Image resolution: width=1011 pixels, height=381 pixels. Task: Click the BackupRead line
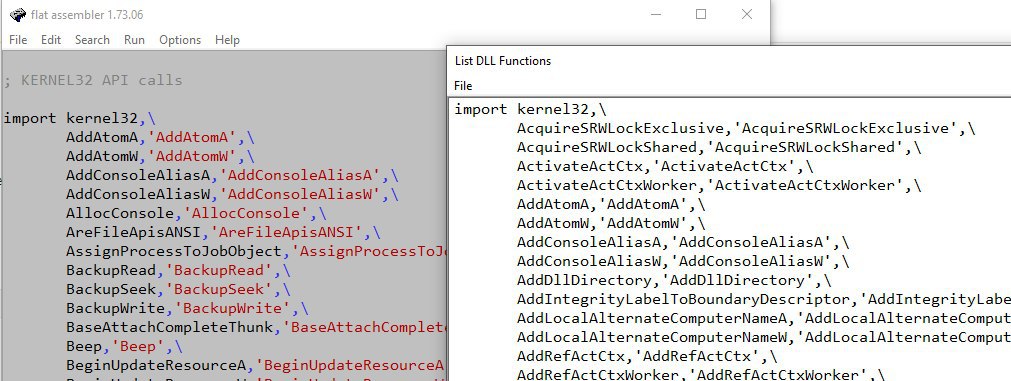(x=178, y=270)
